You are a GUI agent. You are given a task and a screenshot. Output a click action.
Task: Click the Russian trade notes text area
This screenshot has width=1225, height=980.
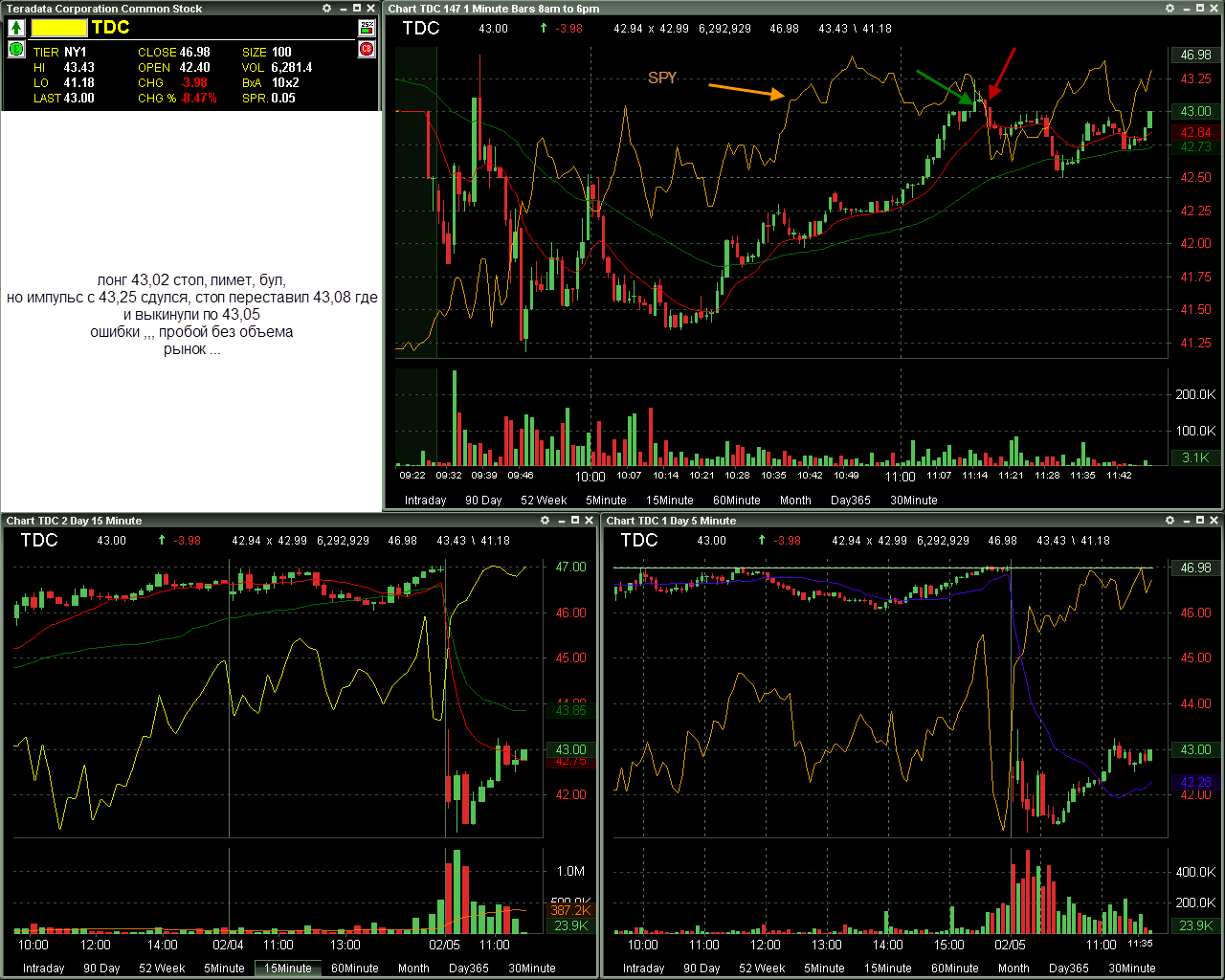point(191,314)
